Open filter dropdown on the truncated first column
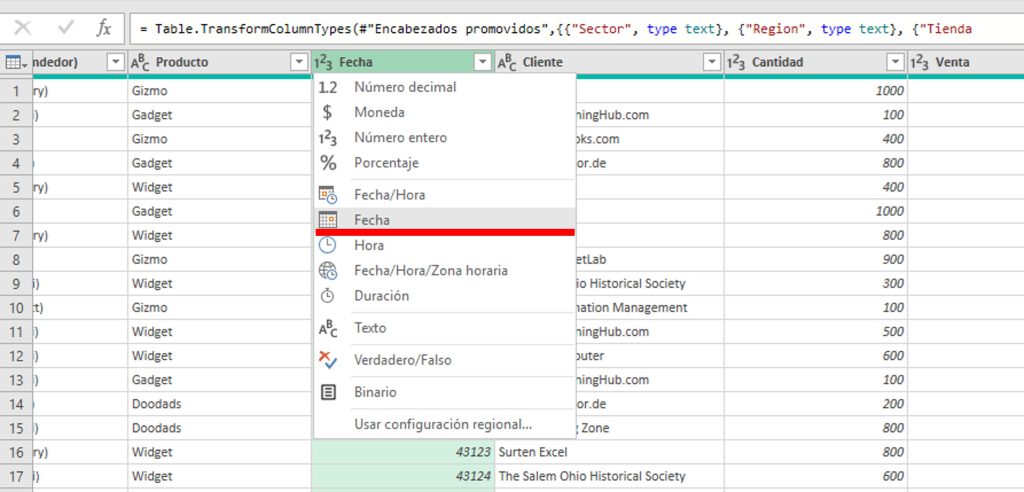Image resolution: width=1024 pixels, height=492 pixels. pos(115,62)
